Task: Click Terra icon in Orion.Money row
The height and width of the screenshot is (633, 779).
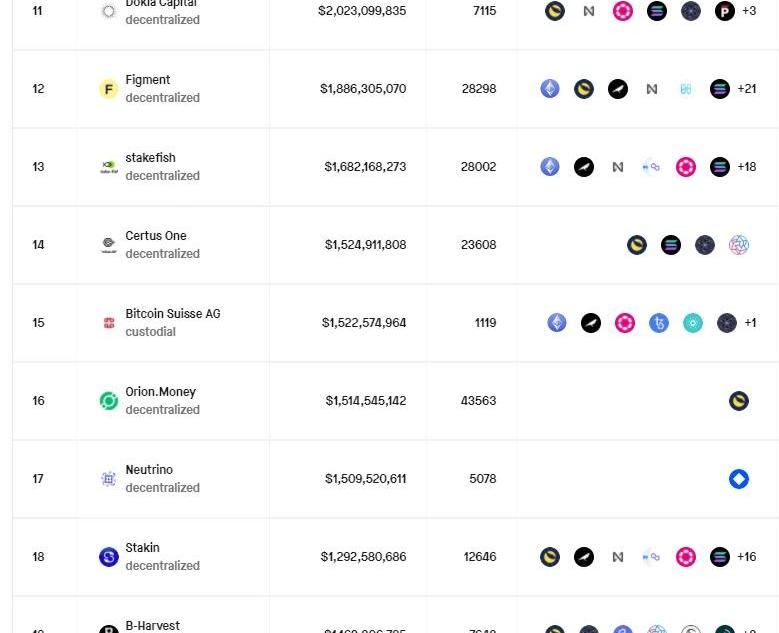Action: pos(739,401)
